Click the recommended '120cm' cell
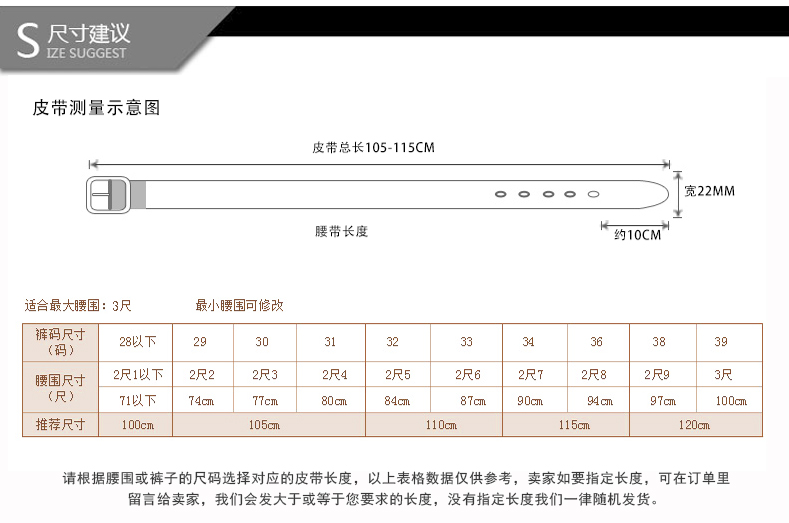This screenshot has width=789, height=523. point(694,425)
